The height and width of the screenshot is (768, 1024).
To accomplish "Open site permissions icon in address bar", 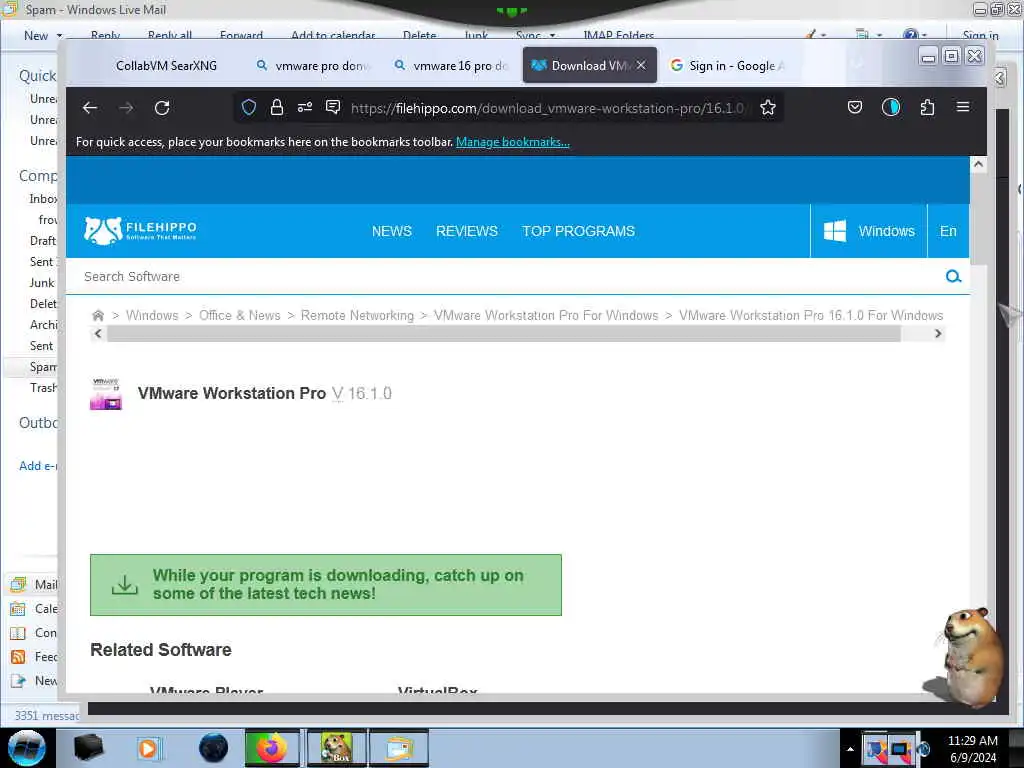I will point(305,108).
